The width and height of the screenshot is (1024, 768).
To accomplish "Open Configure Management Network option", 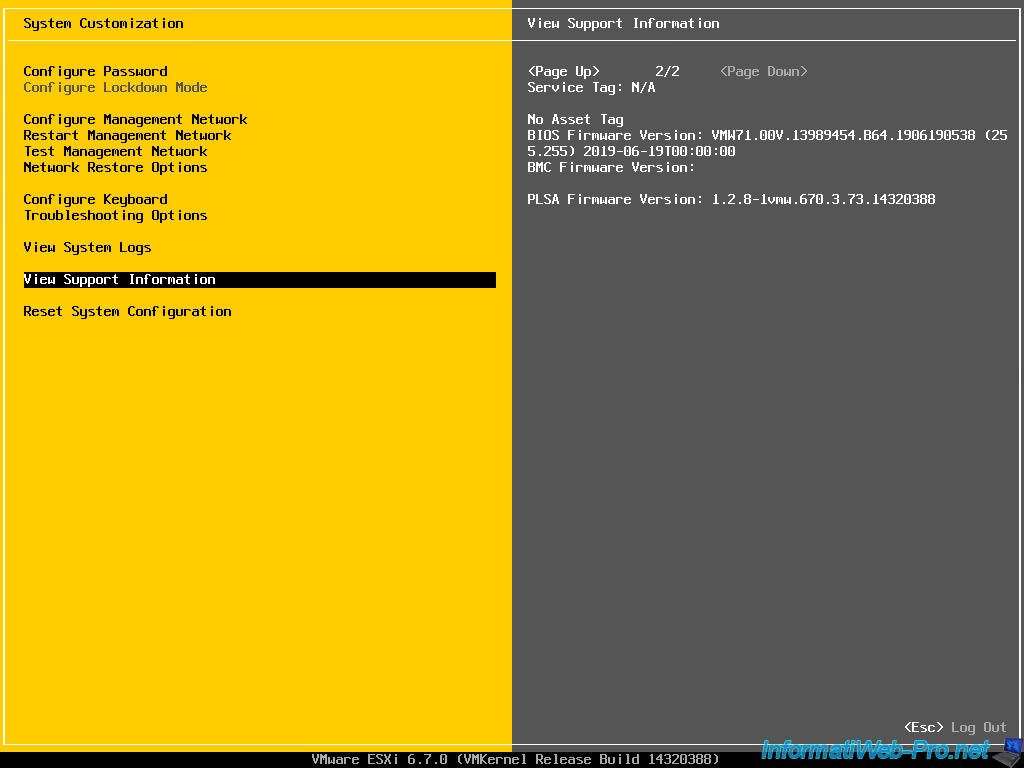I will (x=135, y=120).
